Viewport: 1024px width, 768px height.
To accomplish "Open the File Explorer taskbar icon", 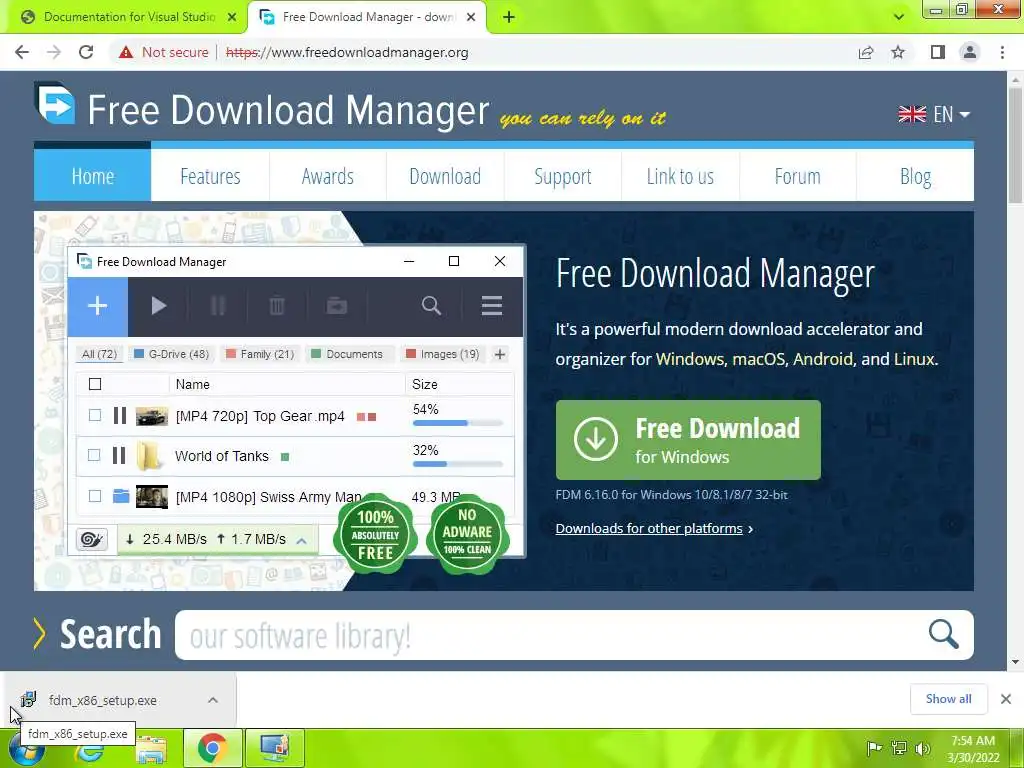I will pyautogui.click(x=151, y=750).
